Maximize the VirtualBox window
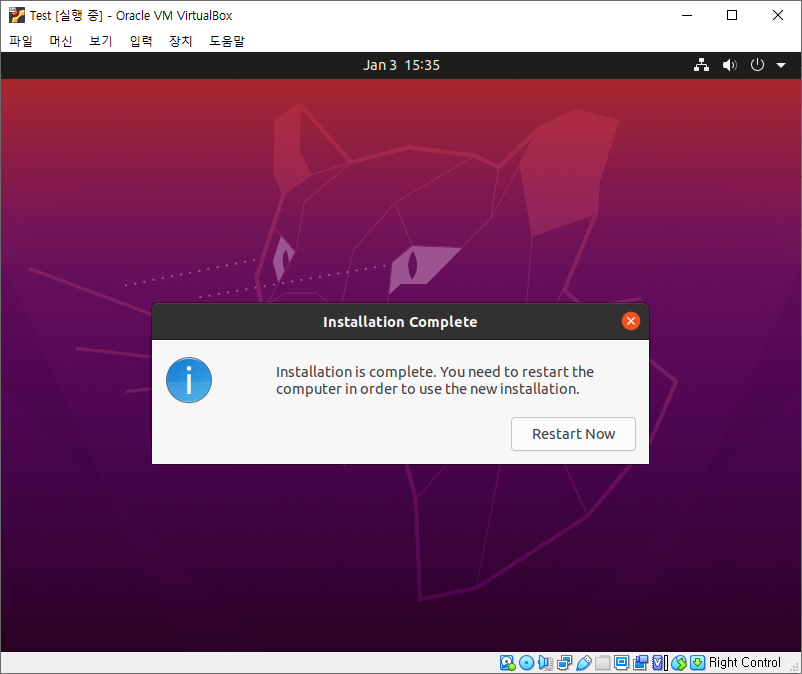This screenshot has width=802, height=674. 732,15
